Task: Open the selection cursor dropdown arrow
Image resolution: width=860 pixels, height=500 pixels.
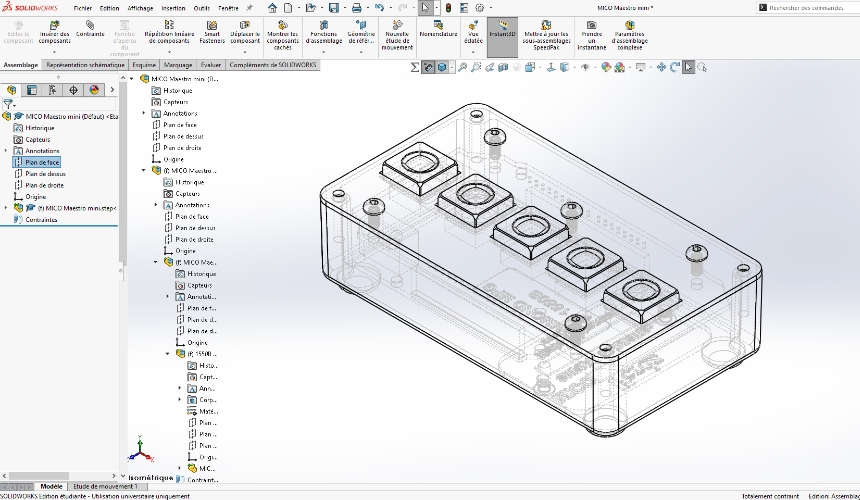Action: pos(436,8)
